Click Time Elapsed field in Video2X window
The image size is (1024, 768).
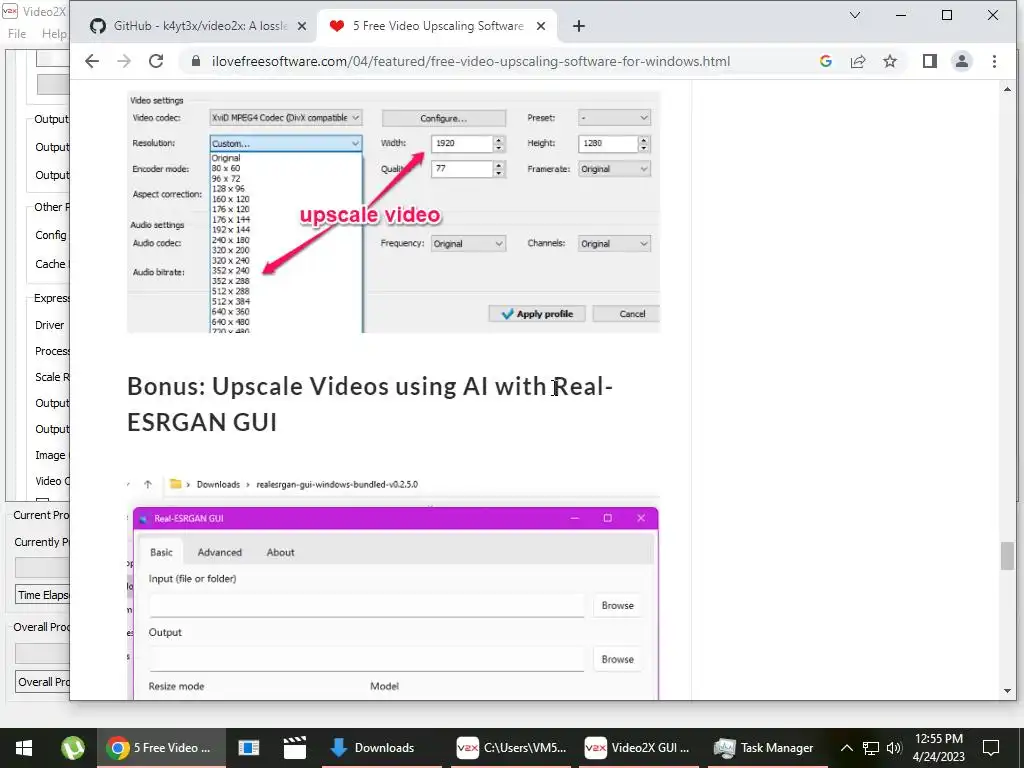[42, 595]
